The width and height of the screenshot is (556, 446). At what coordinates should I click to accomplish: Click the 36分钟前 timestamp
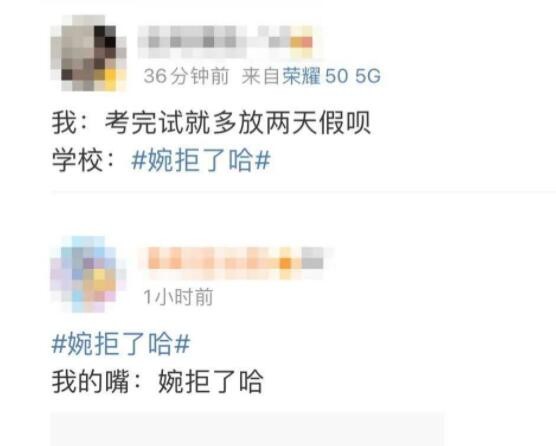click(x=186, y=76)
